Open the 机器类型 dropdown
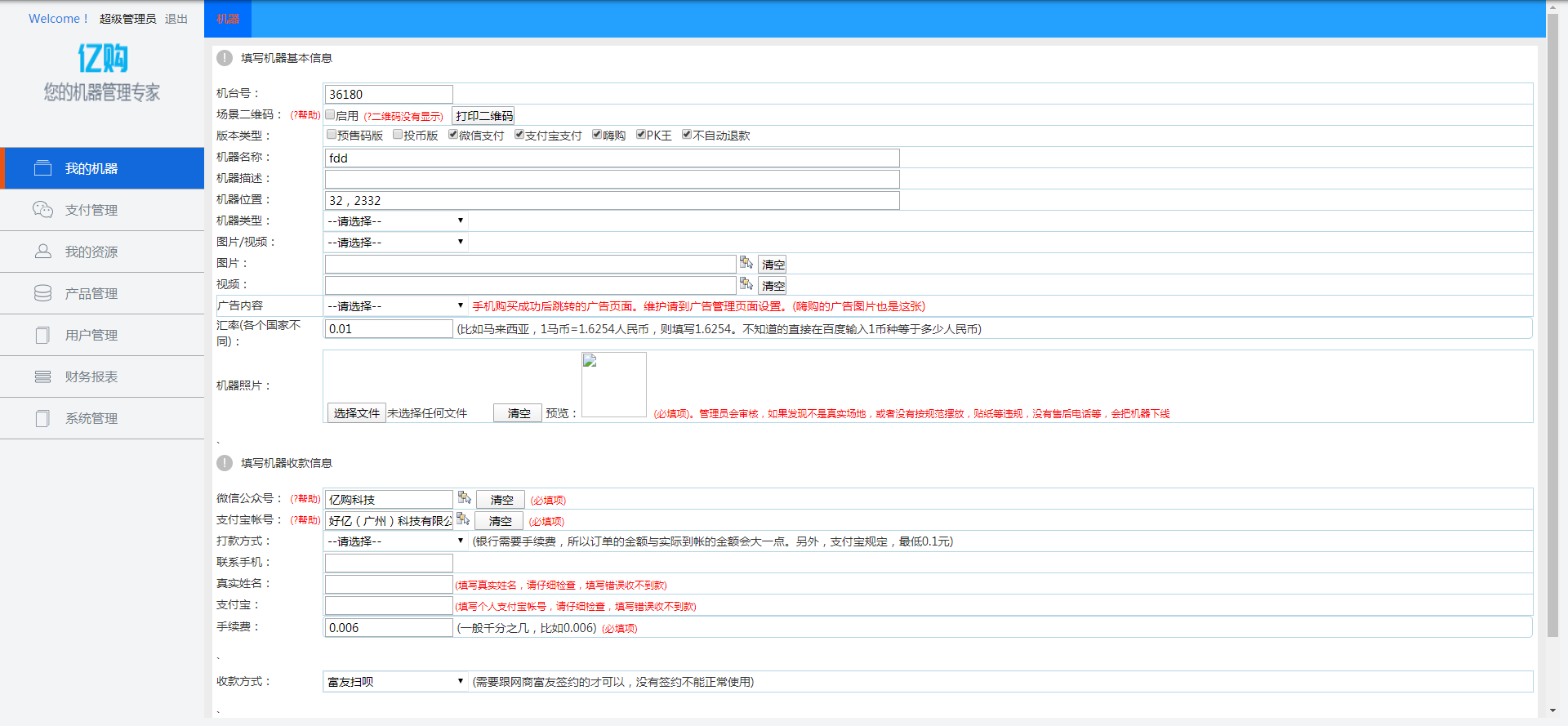This screenshot has height=726, width=1568. pyautogui.click(x=395, y=220)
